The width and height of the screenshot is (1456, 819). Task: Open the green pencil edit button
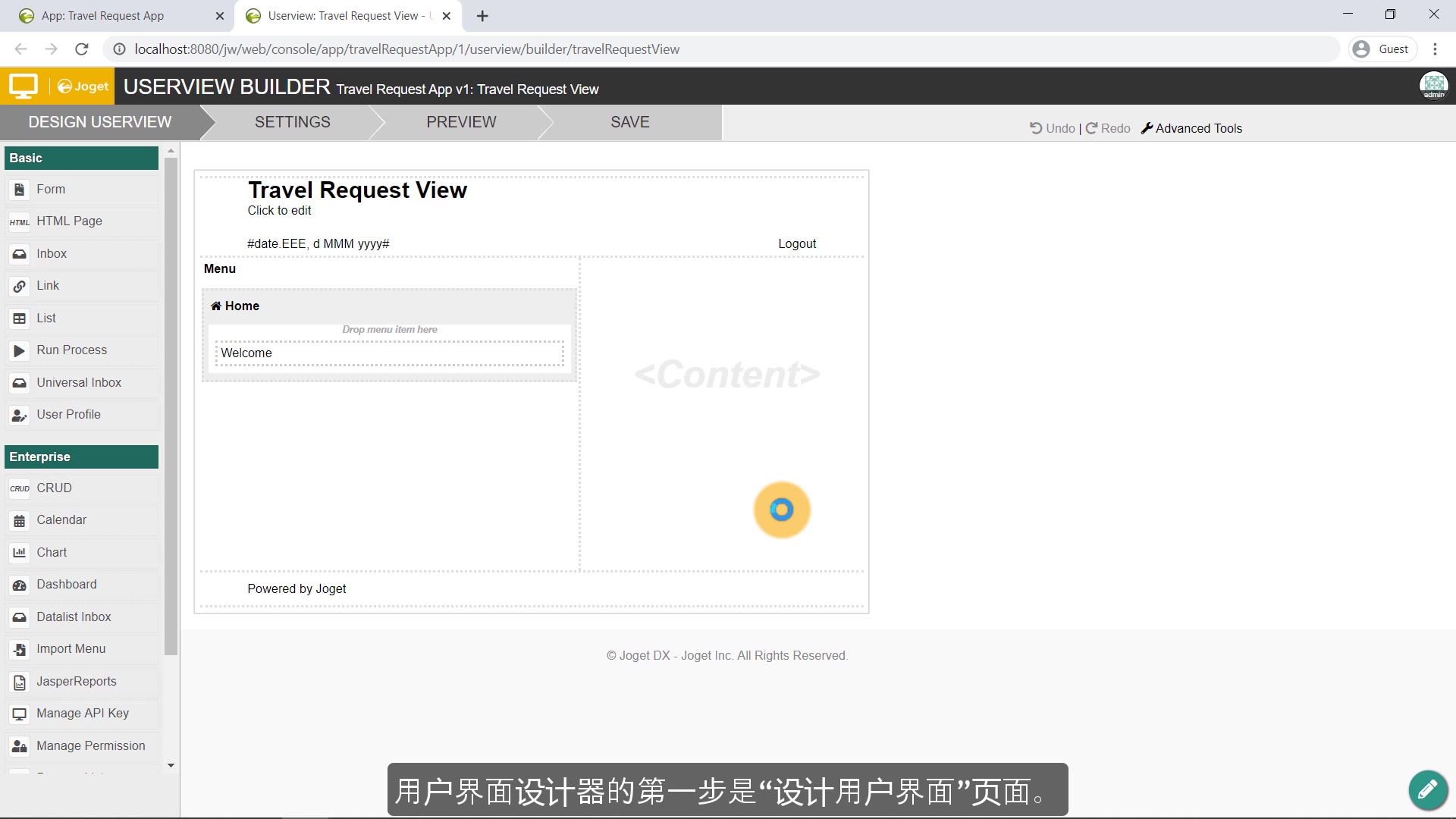point(1427,790)
